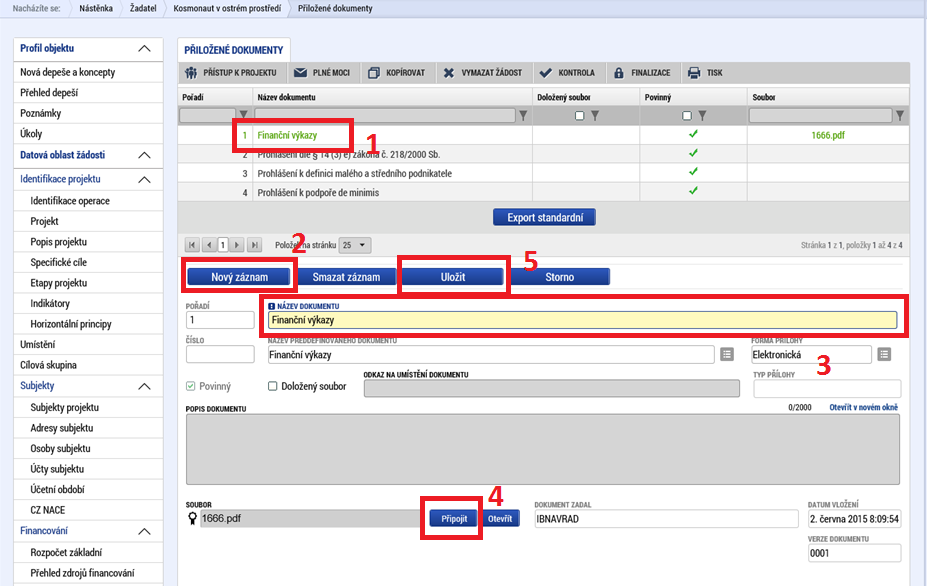Focus the Název dokumentu input field
This screenshot has height=586, width=927.
click(582, 320)
